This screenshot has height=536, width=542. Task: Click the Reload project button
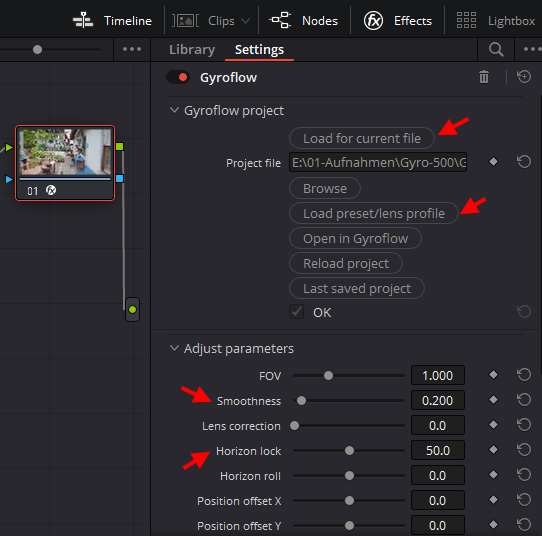(346, 263)
